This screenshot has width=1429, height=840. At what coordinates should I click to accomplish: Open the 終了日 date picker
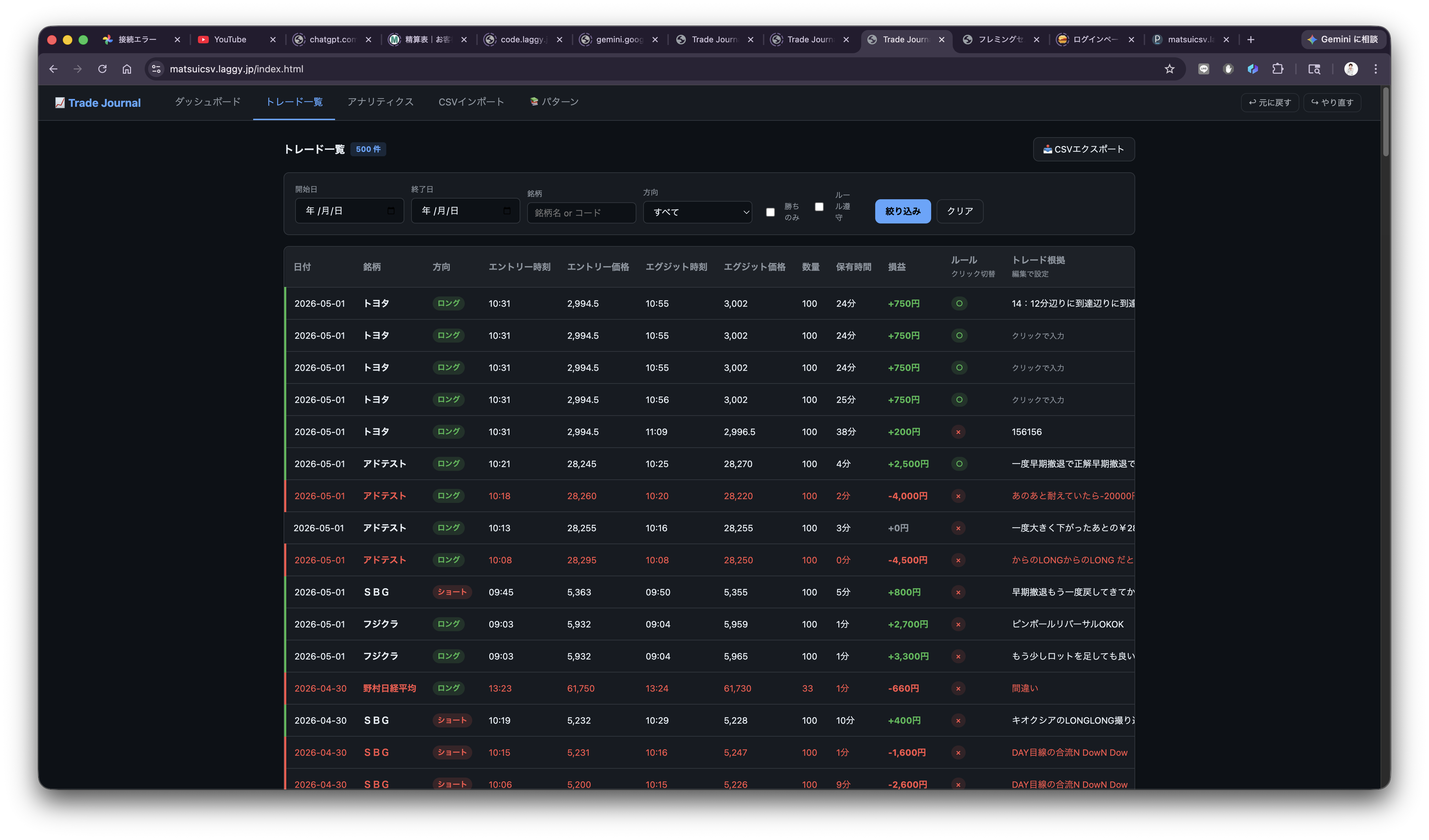tap(465, 211)
